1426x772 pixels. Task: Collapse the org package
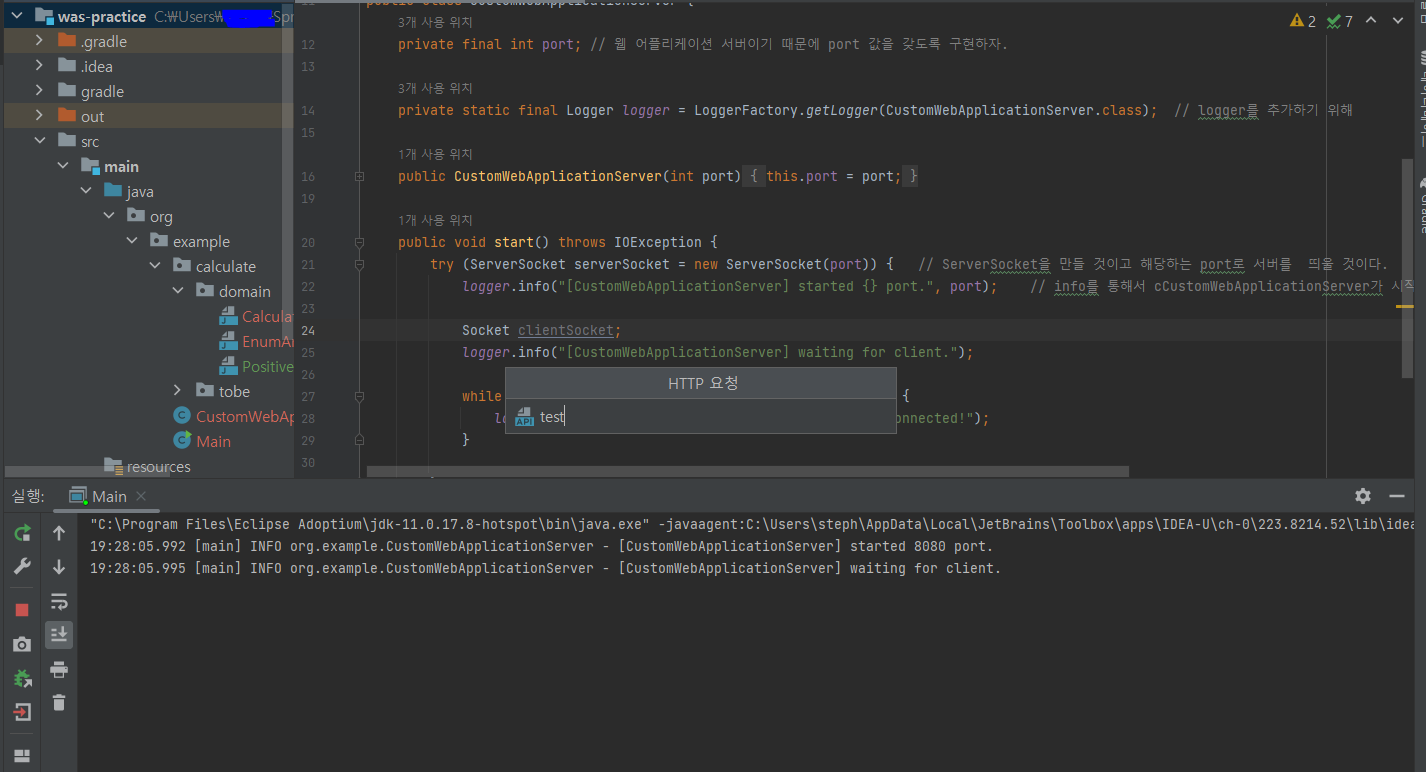click(x=108, y=216)
